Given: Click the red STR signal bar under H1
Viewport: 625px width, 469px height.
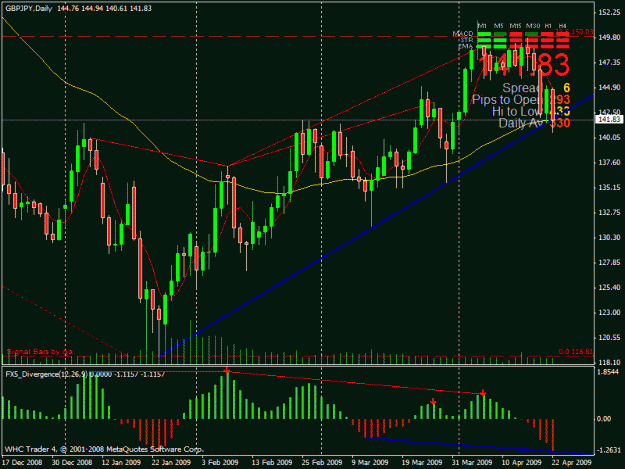Looking at the screenshot, I should [x=547, y=40].
